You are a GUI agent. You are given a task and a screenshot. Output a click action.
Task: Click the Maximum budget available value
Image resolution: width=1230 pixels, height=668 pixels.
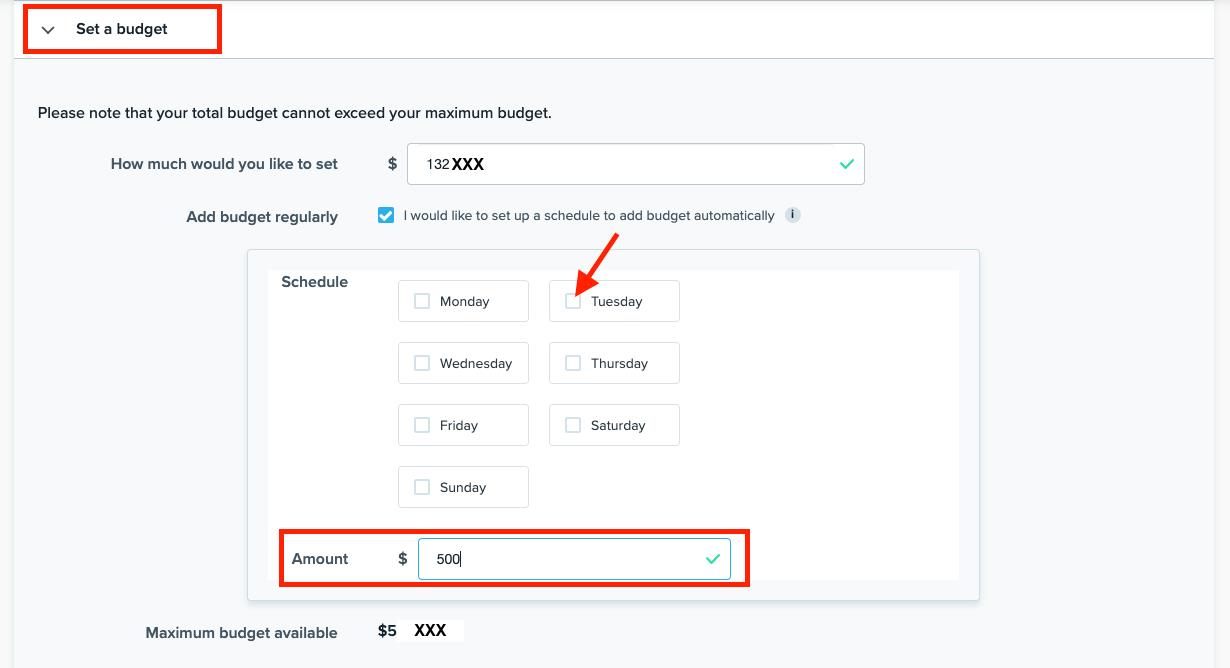coord(418,631)
